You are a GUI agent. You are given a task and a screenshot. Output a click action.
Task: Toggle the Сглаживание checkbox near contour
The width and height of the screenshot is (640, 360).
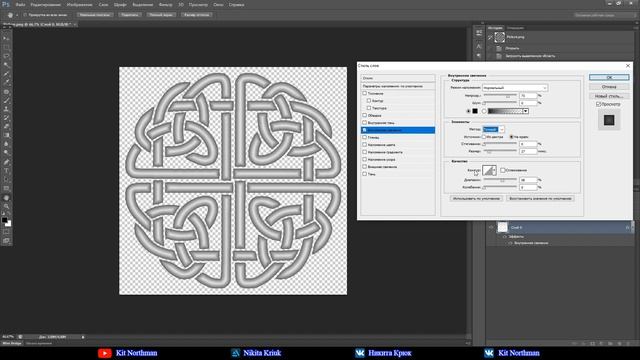(503, 170)
